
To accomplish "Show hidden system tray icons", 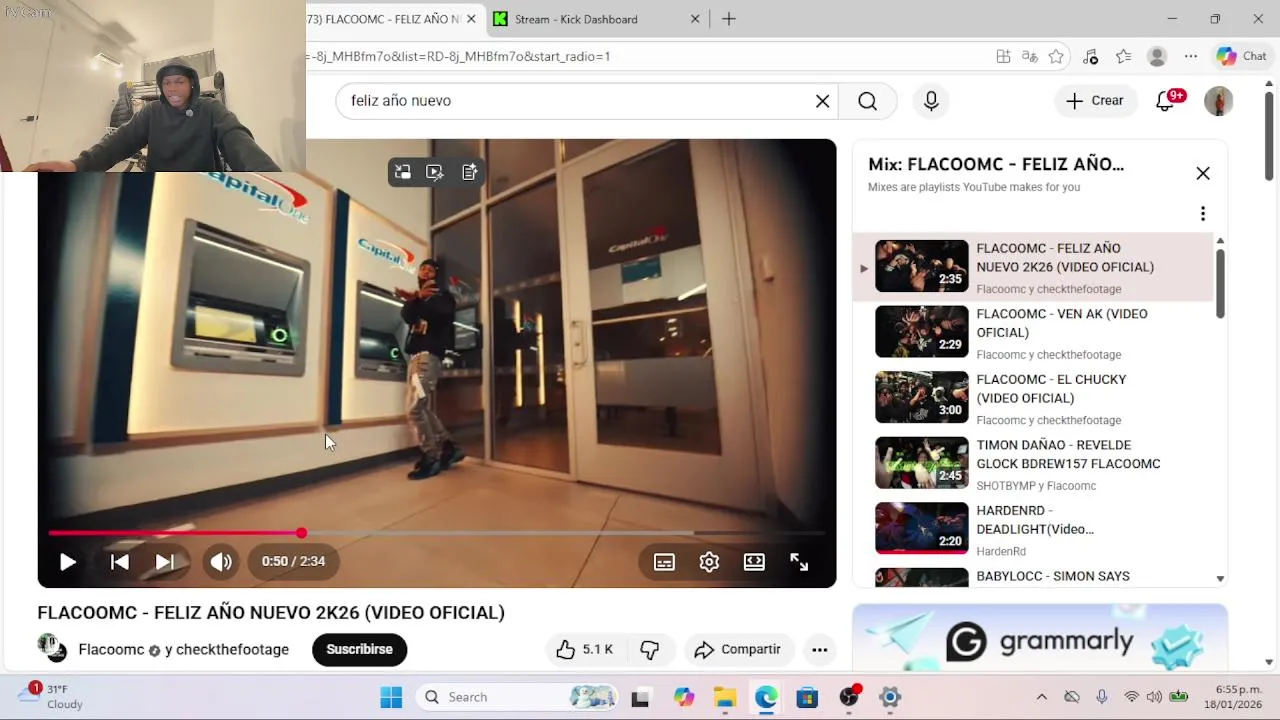I will tap(1041, 697).
